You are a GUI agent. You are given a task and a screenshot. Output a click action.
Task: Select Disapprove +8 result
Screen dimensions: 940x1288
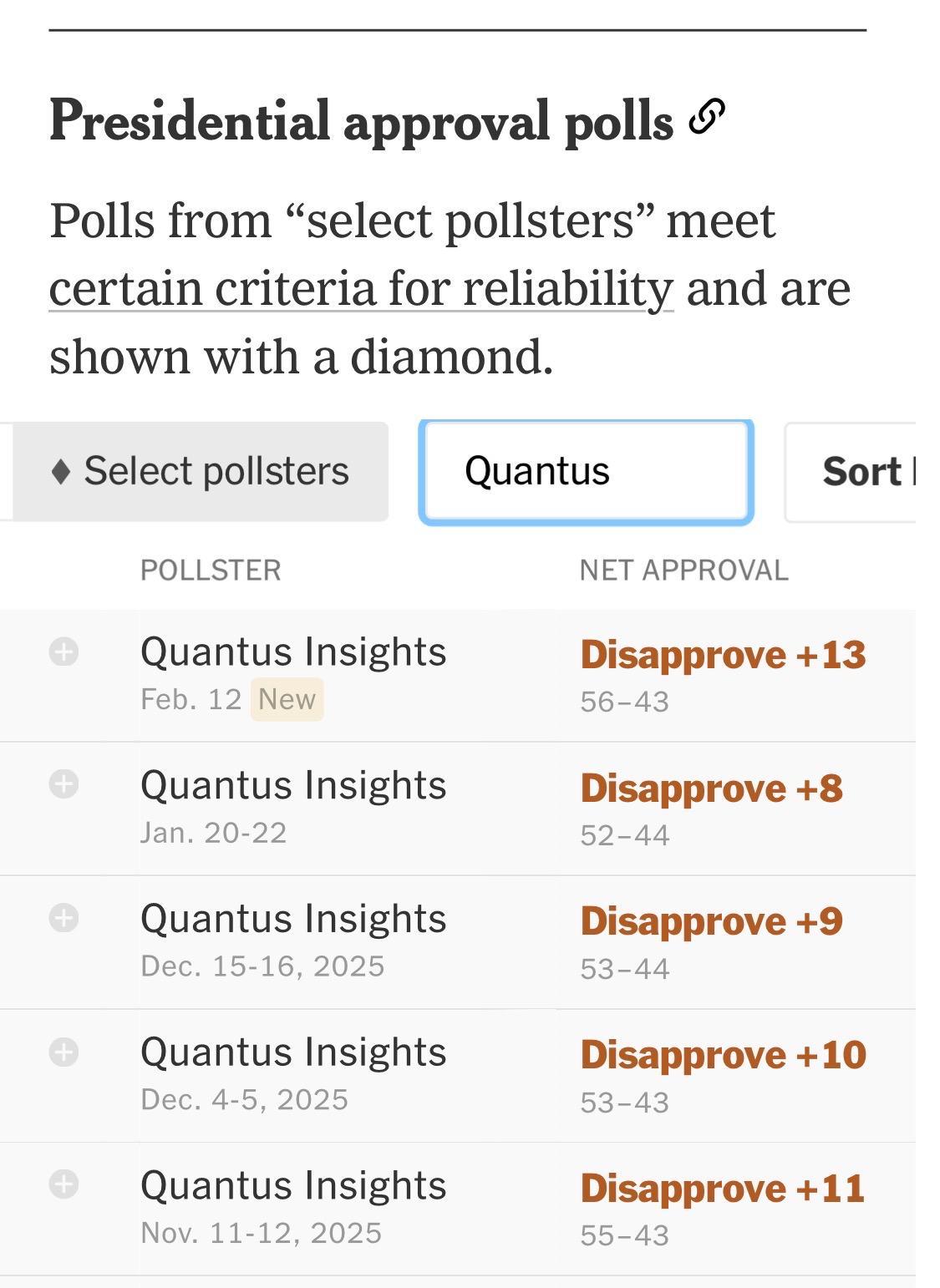tap(712, 789)
